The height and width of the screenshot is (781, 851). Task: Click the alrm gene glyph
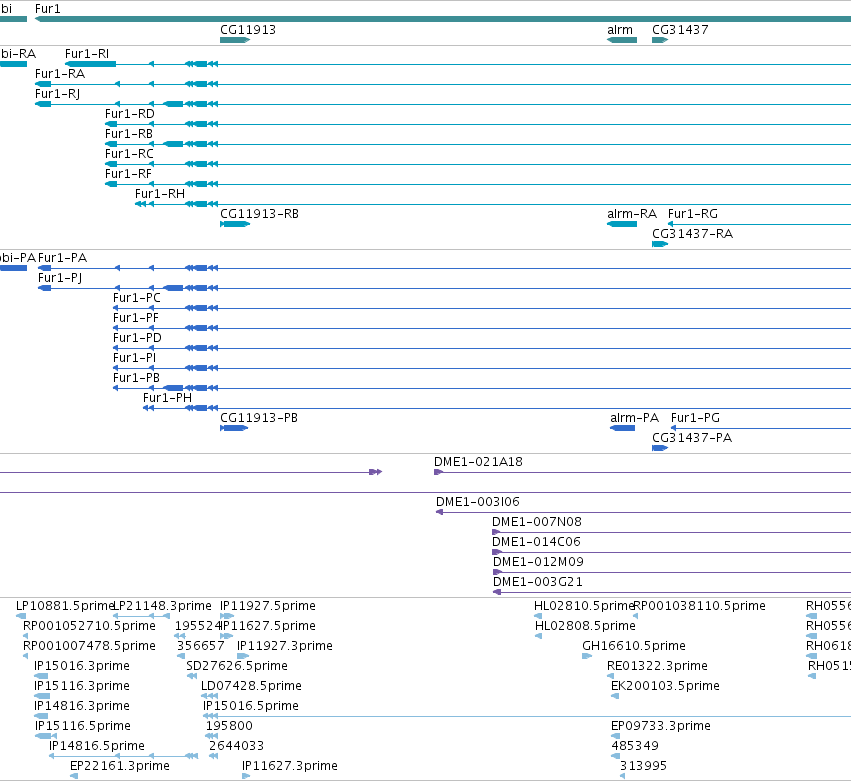(622, 40)
